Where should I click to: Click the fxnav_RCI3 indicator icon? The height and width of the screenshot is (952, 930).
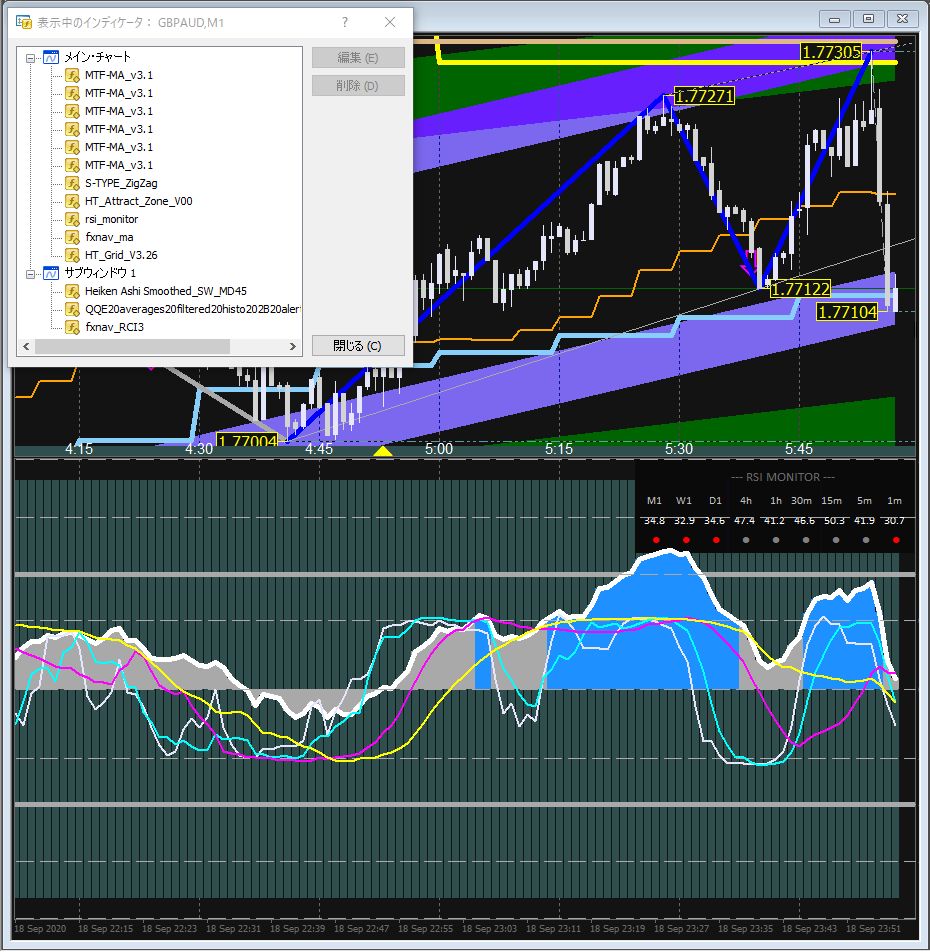[72, 327]
